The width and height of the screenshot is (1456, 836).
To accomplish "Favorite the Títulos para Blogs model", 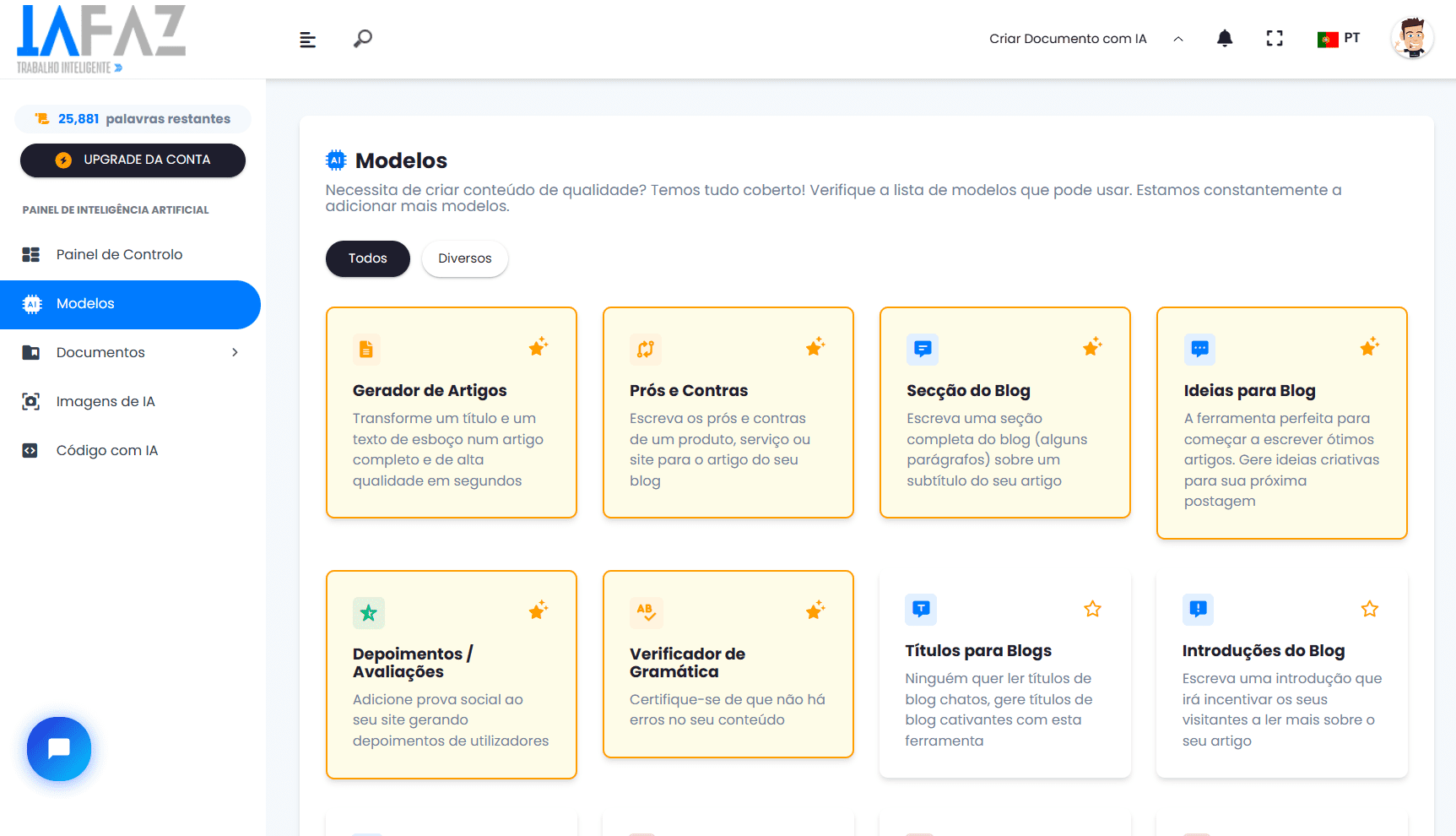I will pyautogui.click(x=1092, y=609).
